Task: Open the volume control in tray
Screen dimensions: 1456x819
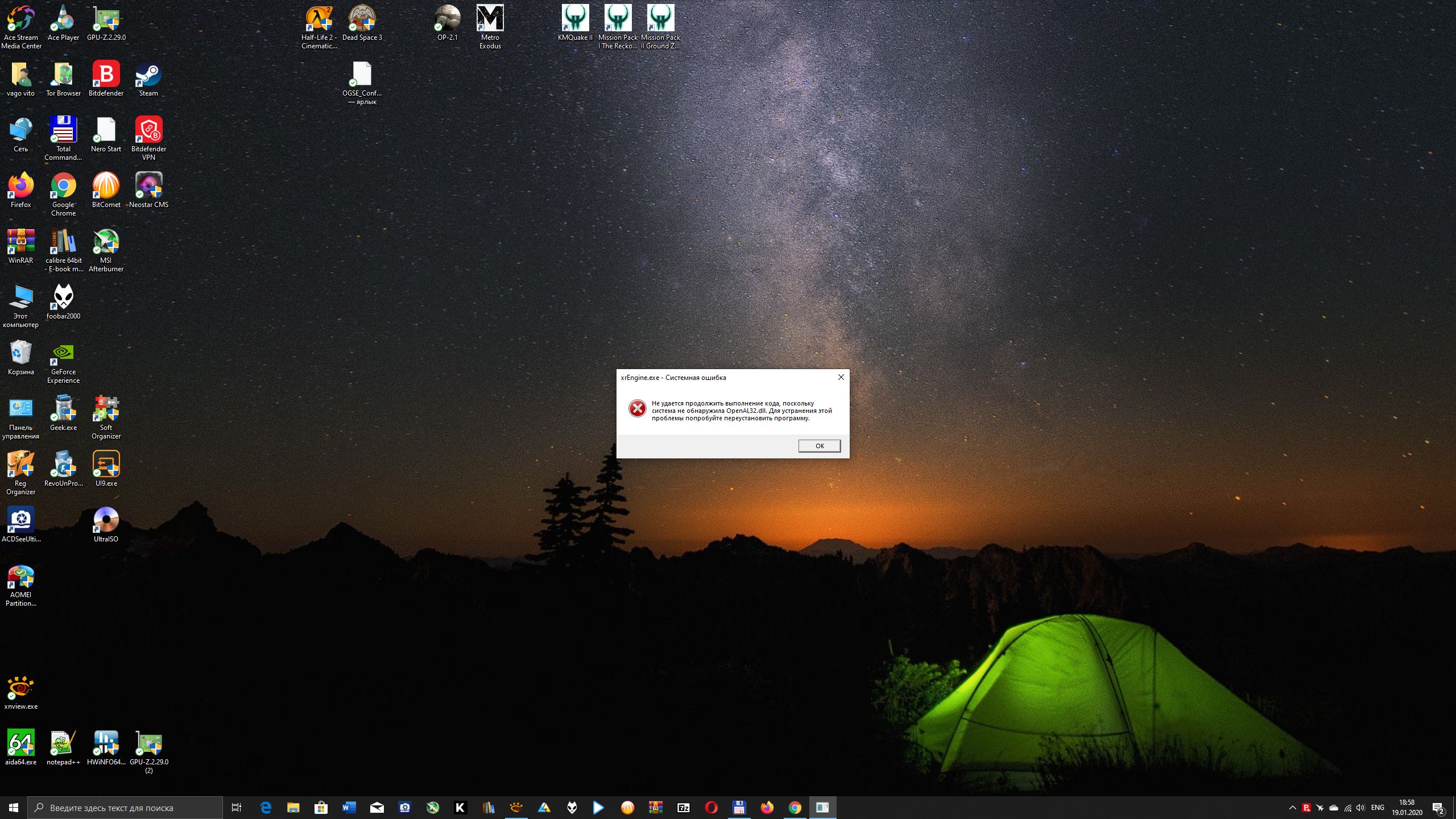Action: tap(1360, 808)
